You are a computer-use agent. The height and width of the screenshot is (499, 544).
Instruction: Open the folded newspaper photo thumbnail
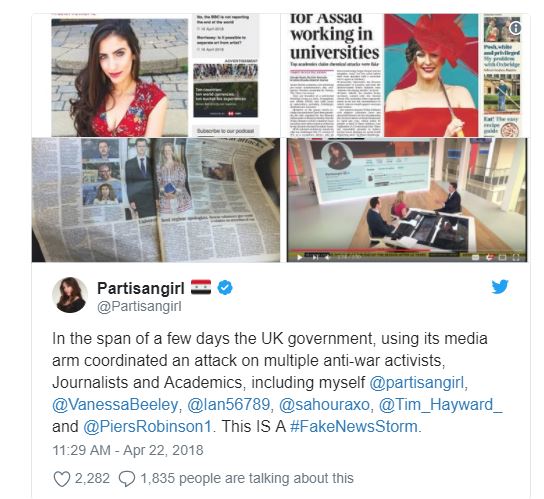[x=156, y=200]
